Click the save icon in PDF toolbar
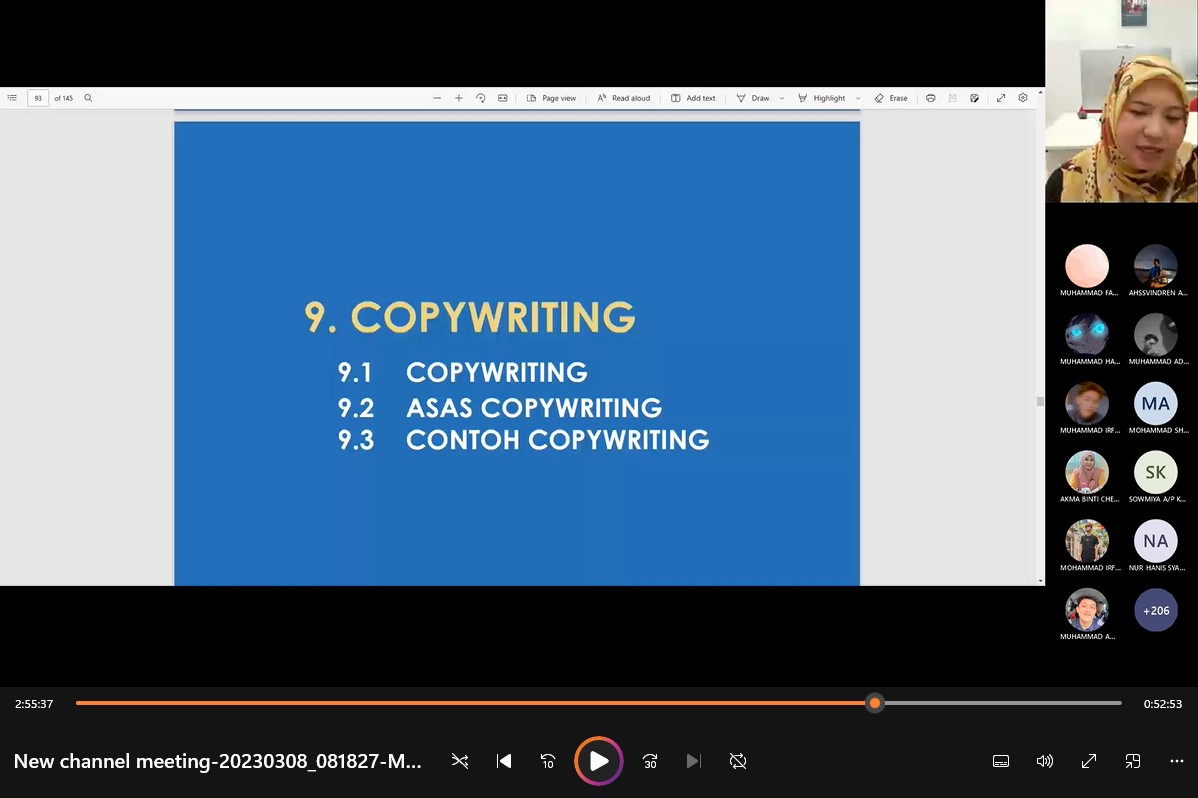Image resolution: width=1198 pixels, height=798 pixels. click(x=953, y=98)
